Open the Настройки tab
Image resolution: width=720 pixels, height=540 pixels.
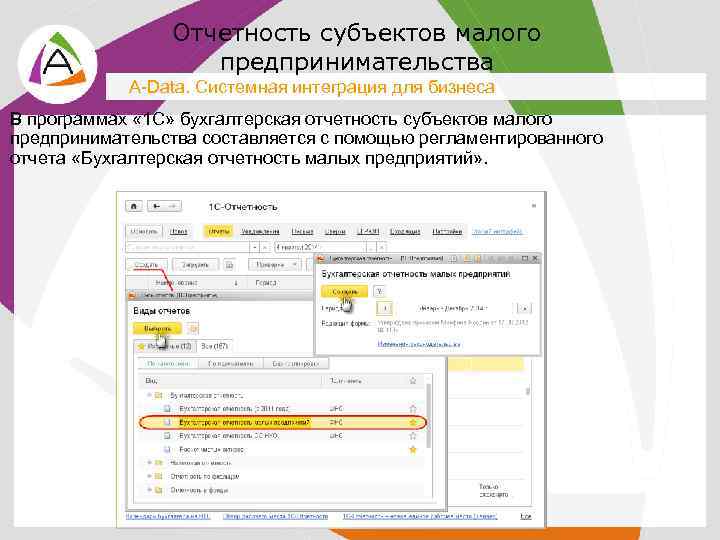coord(447,231)
